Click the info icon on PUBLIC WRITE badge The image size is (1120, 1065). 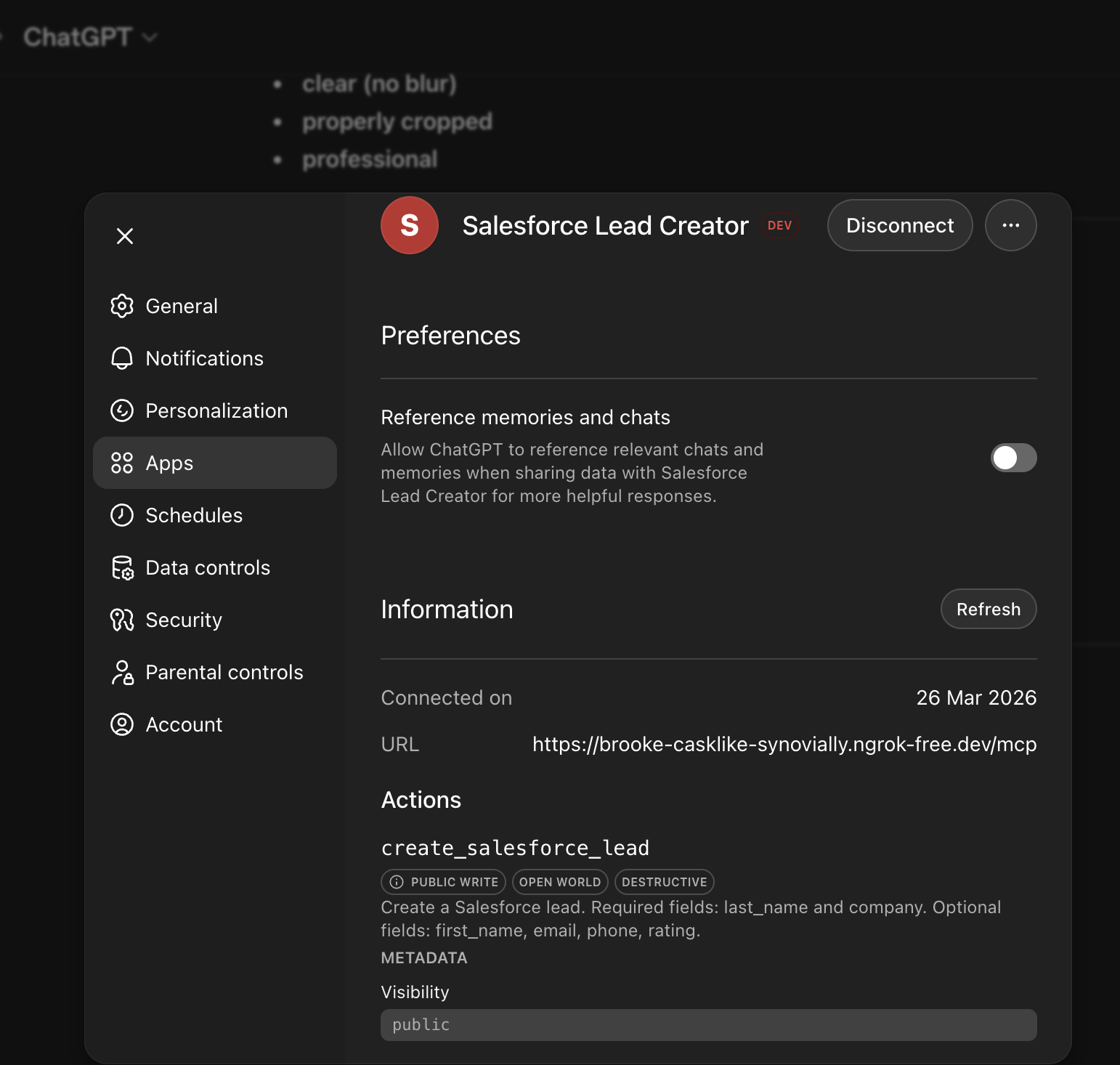point(397,881)
